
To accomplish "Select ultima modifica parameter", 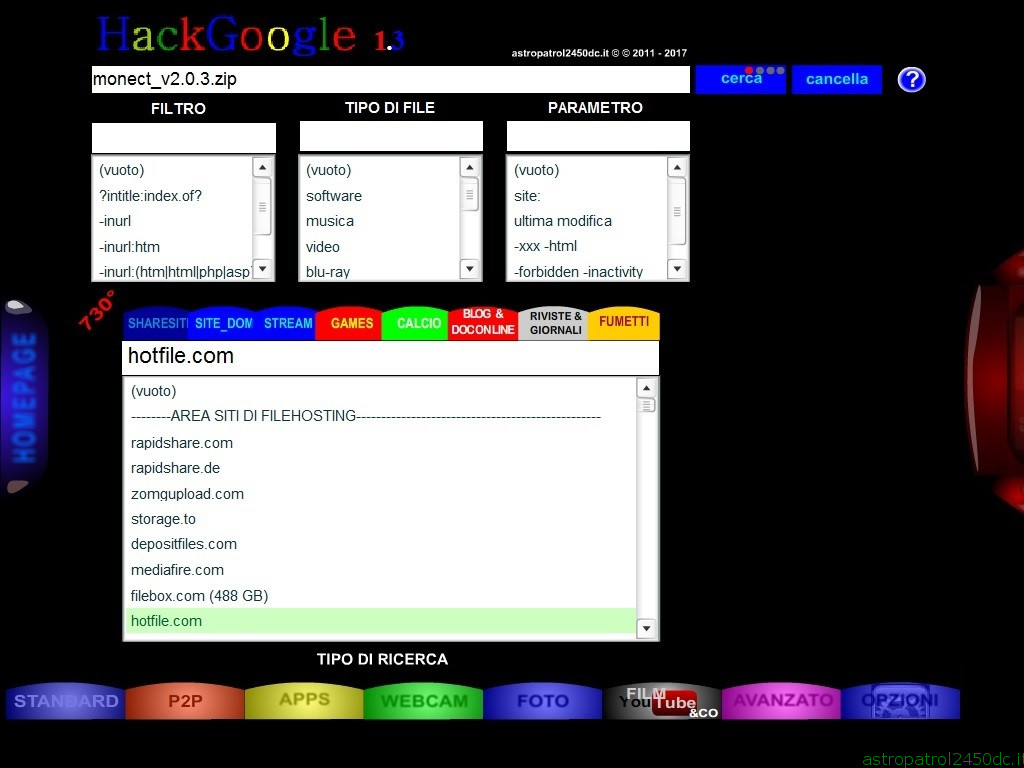I will (x=588, y=221).
